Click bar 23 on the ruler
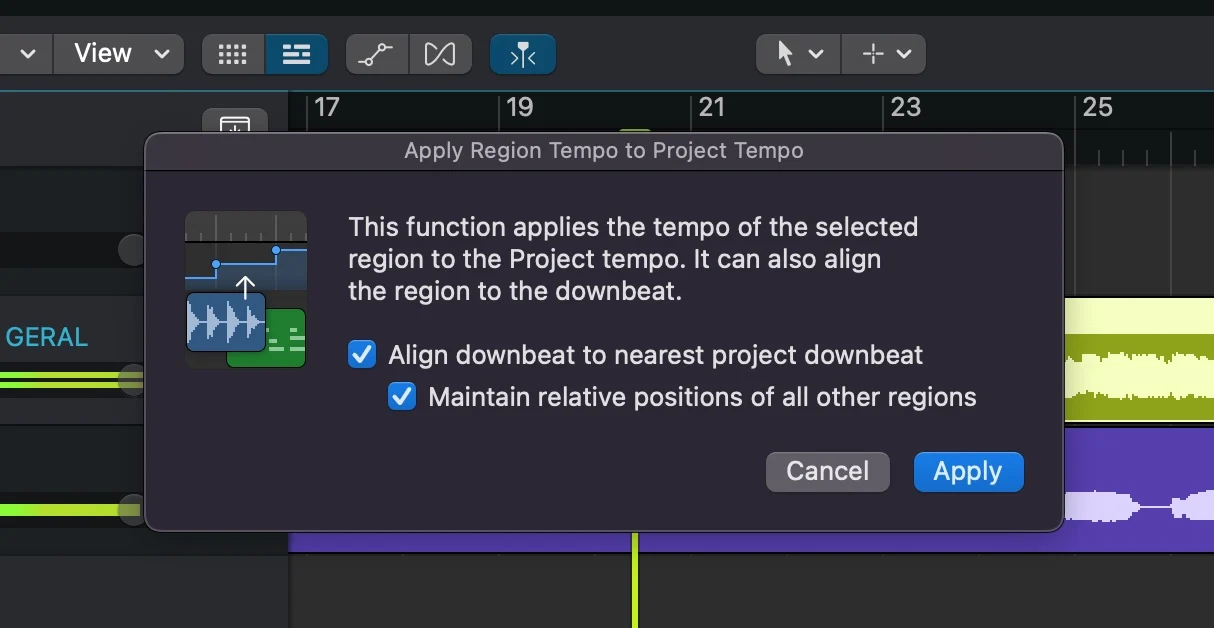The height and width of the screenshot is (628, 1214). [905, 107]
